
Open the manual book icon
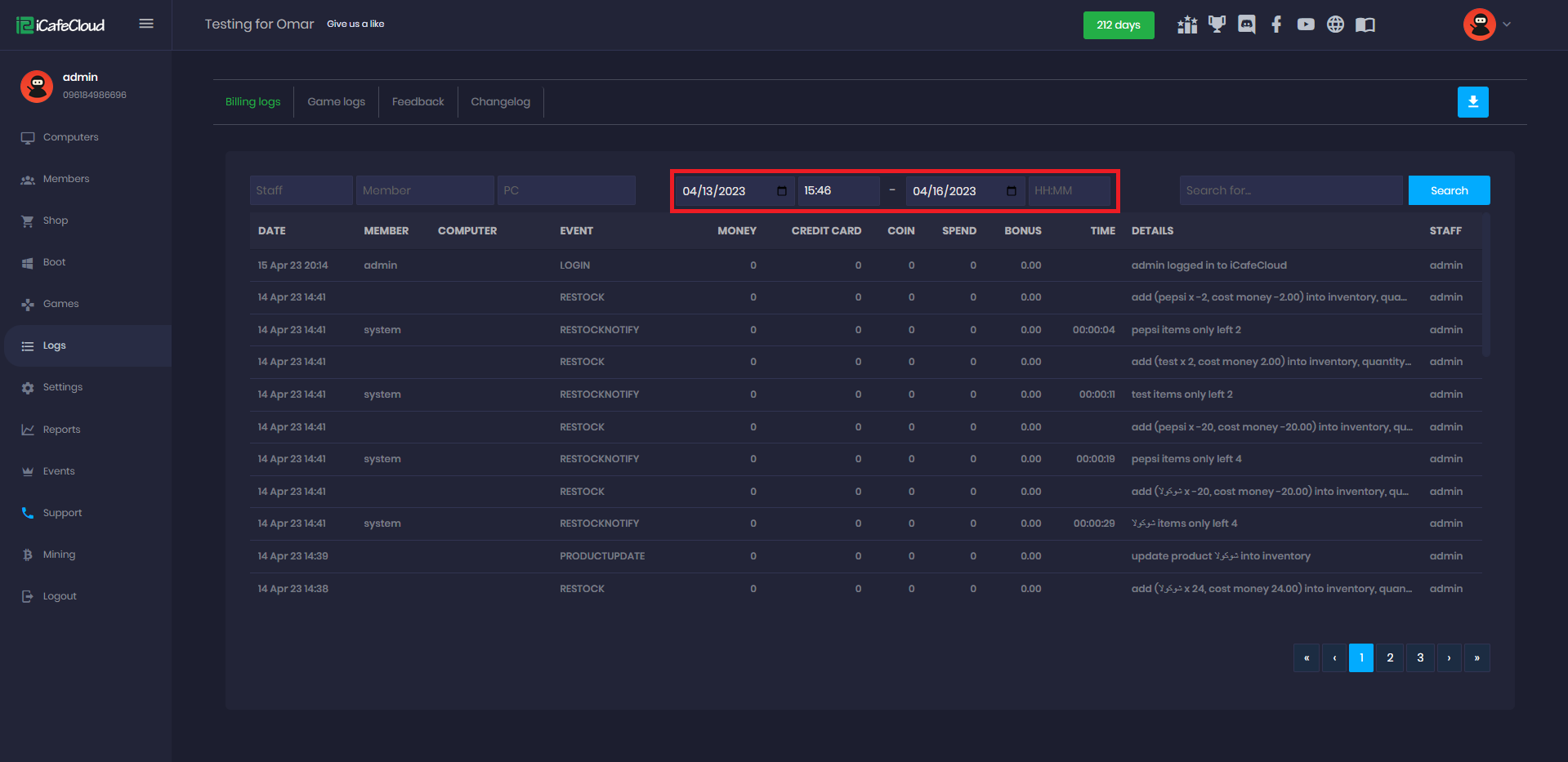[1365, 25]
